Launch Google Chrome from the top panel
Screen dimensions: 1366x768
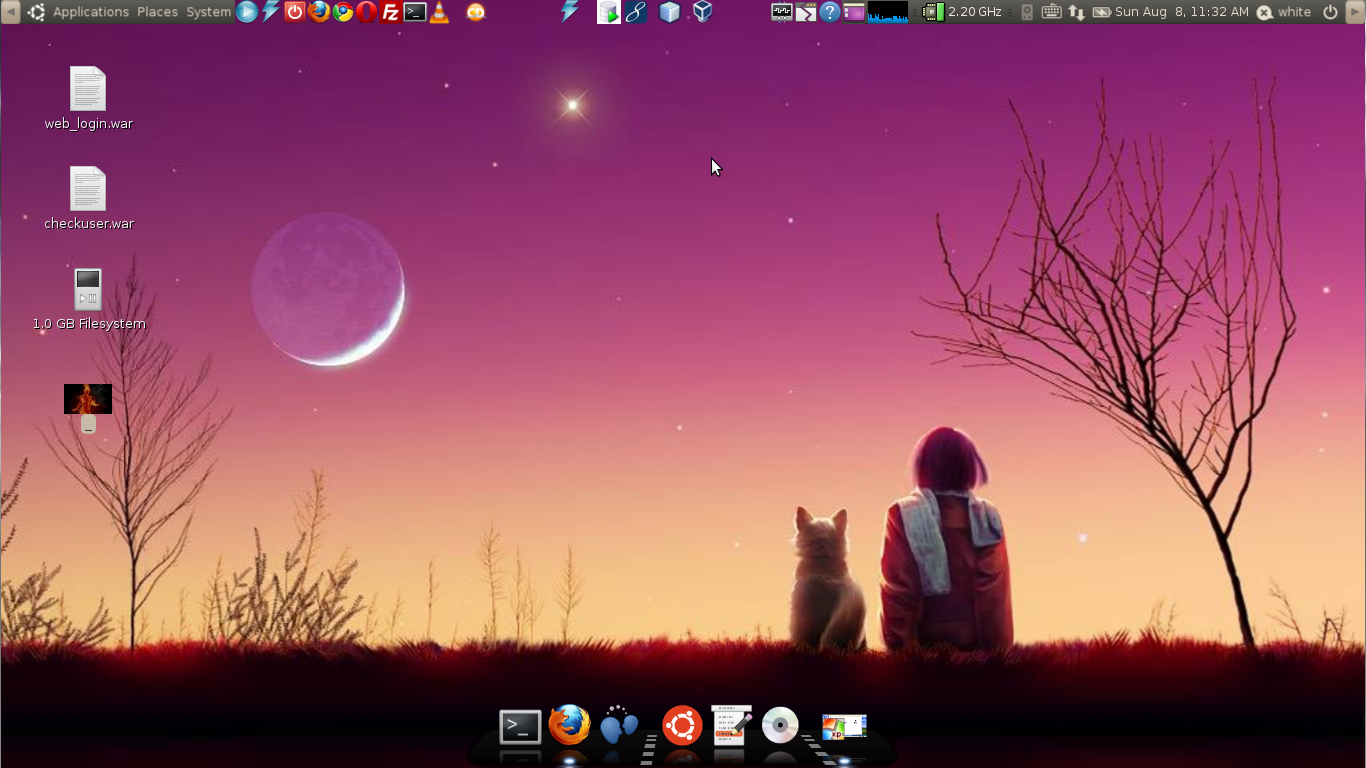(343, 12)
